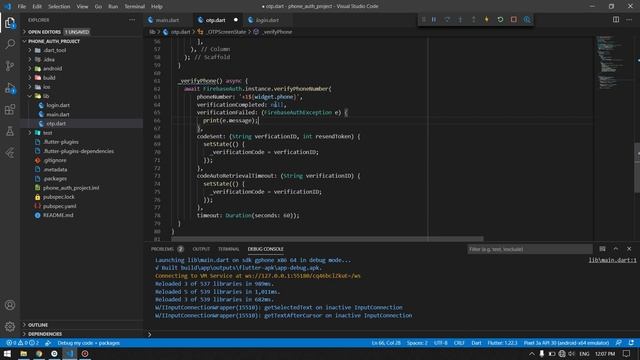This screenshot has height=360, width=640.
Task: Click the Ln 66, Col 28 position indicator
Action: pos(386,343)
